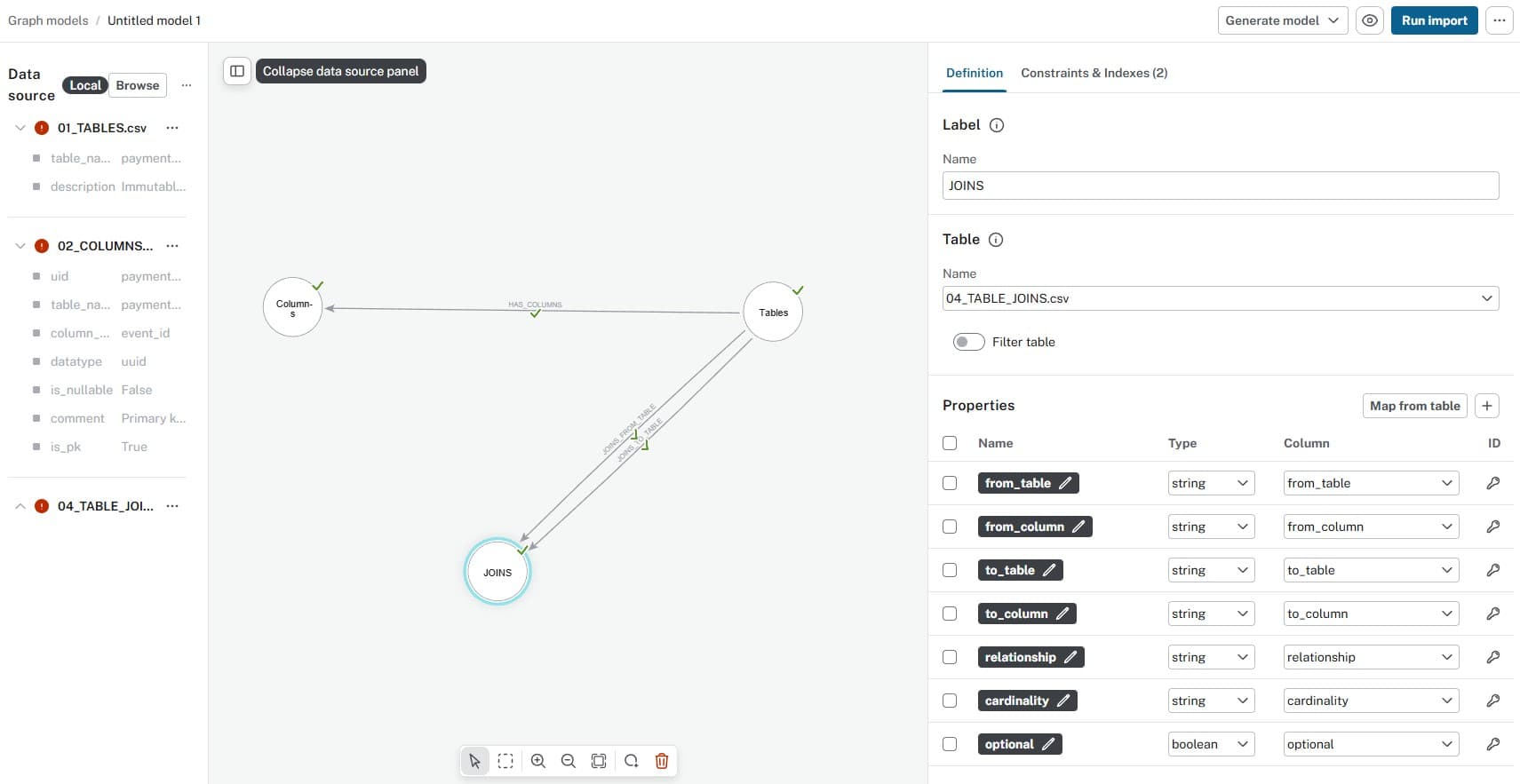
Task: Add a new property with plus button
Action: [1487, 406]
